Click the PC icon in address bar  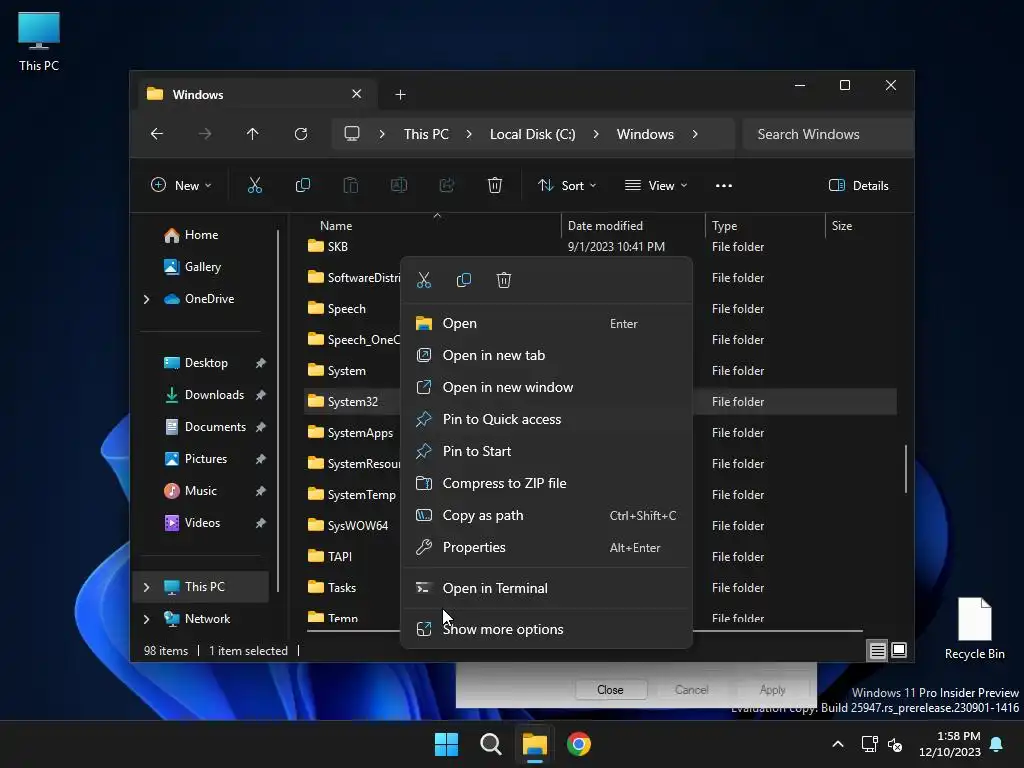point(352,134)
